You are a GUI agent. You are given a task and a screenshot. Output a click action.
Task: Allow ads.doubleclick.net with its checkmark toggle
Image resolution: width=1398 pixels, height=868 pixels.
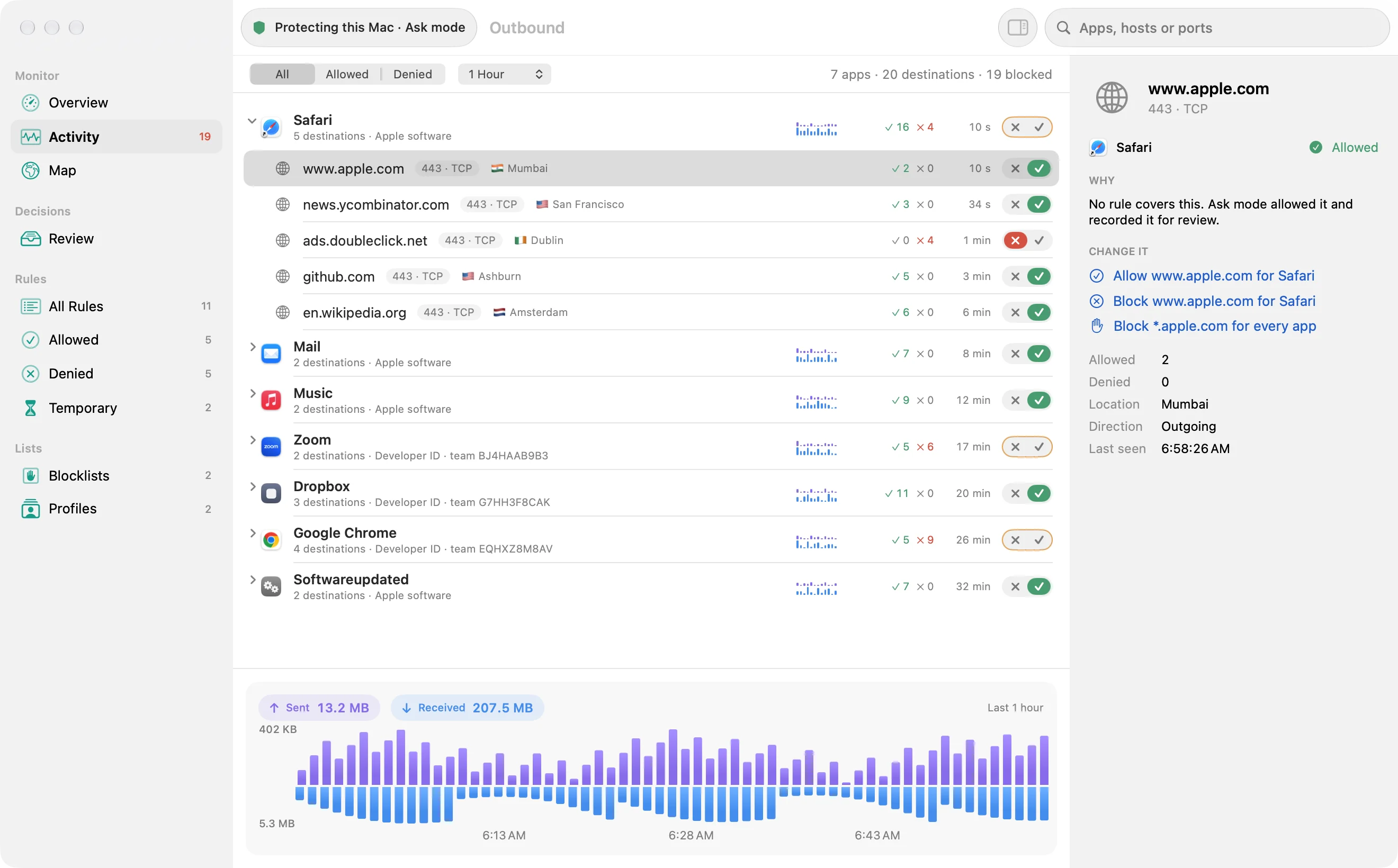click(x=1039, y=240)
